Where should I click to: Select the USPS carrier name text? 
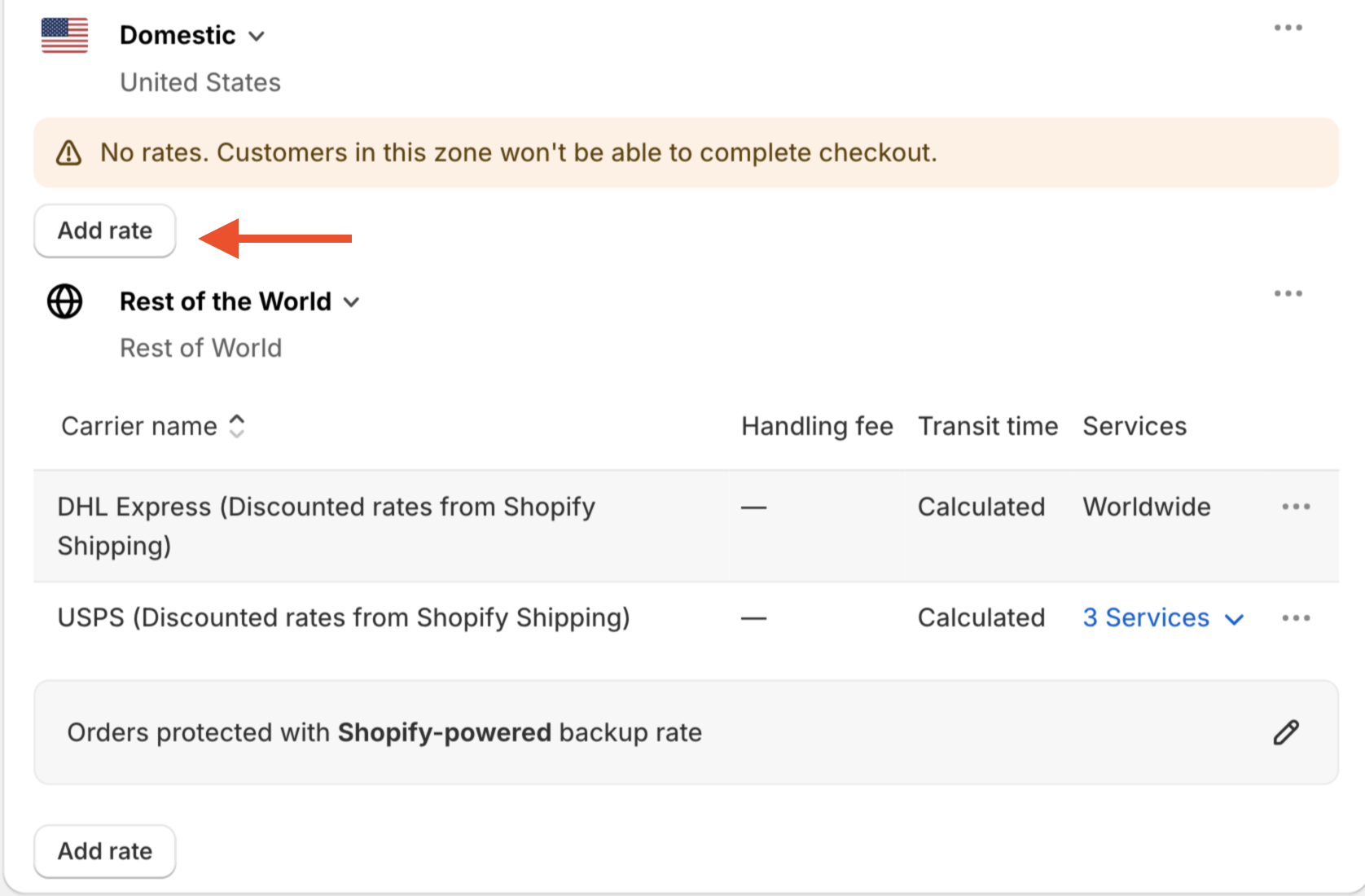344,618
